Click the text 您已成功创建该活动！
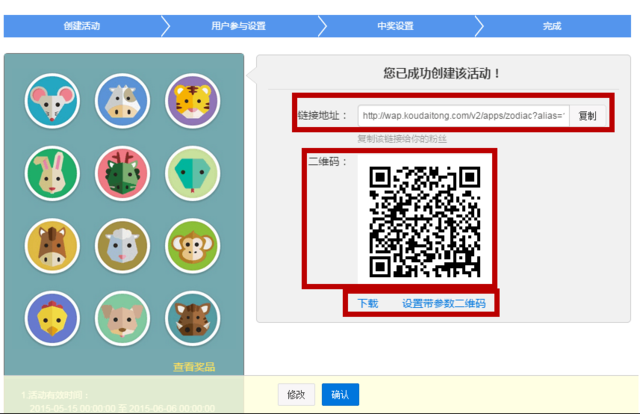The height and width of the screenshot is (414, 640). (442, 73)
